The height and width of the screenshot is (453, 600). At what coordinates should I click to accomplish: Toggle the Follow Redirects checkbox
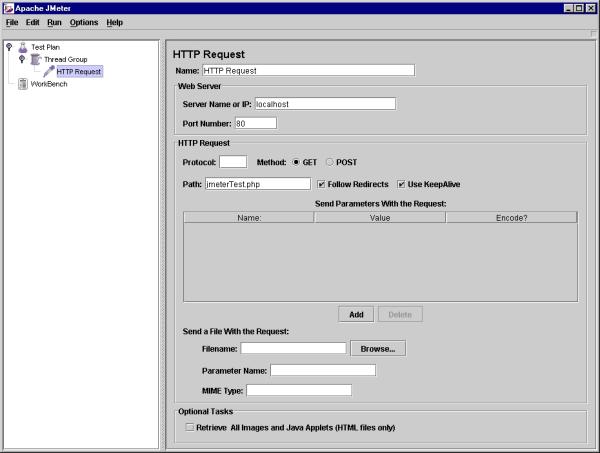pos(321,184)
